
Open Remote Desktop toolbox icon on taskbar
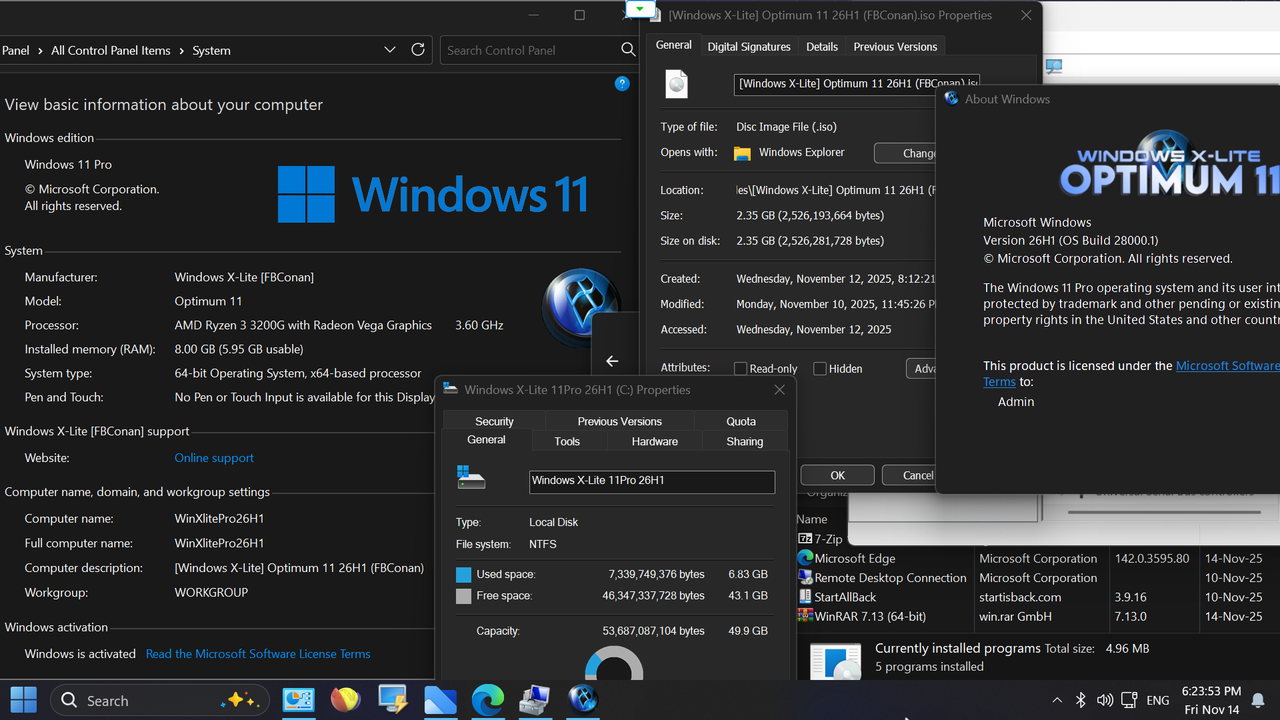(x=535, y=700)
